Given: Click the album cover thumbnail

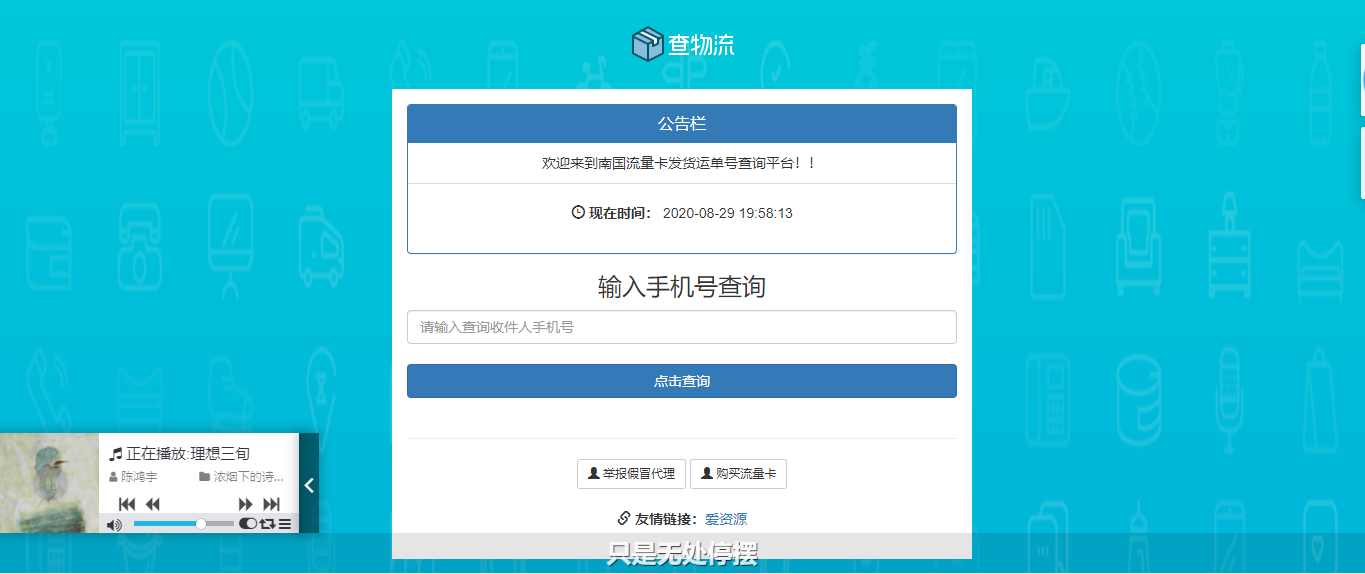Looking at the screenshot, I should click(x=49, y=483).
